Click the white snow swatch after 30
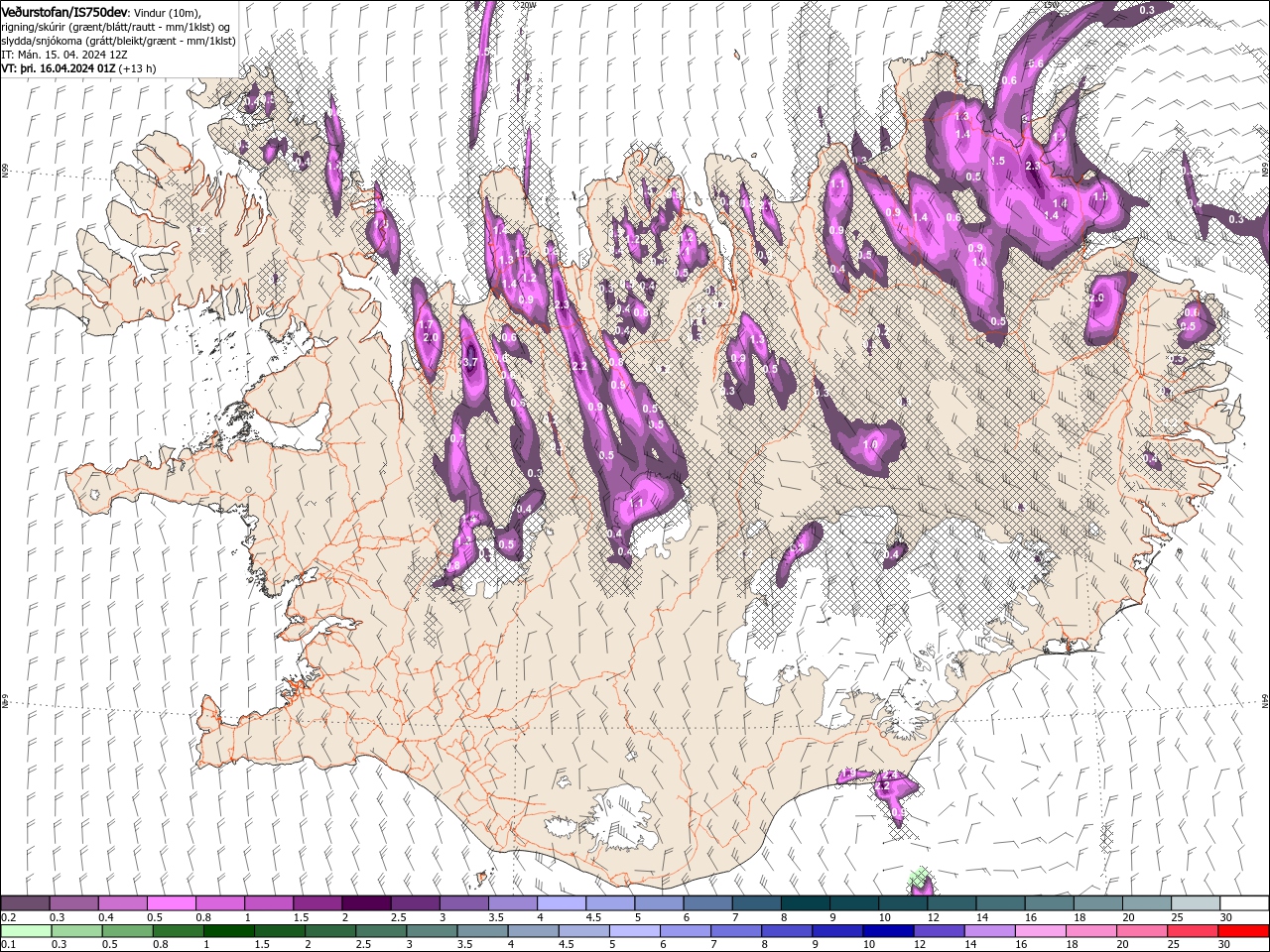 [1244, 903]
